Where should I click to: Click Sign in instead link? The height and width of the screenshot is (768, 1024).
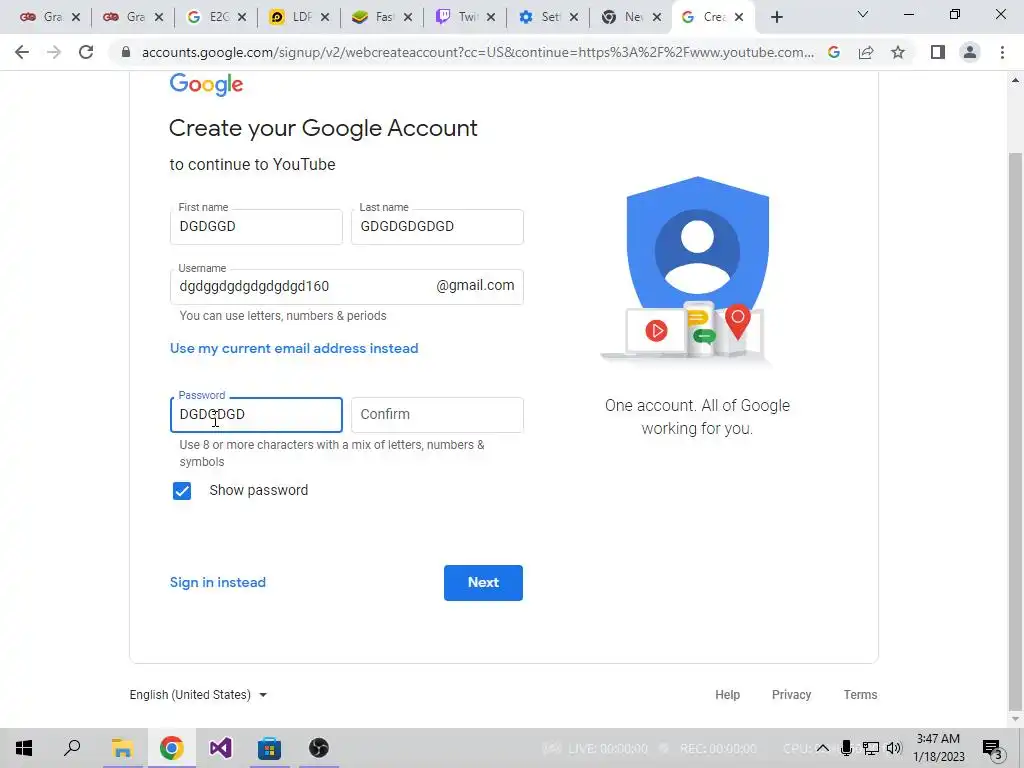pyautogui.click(x=217, y=583)
